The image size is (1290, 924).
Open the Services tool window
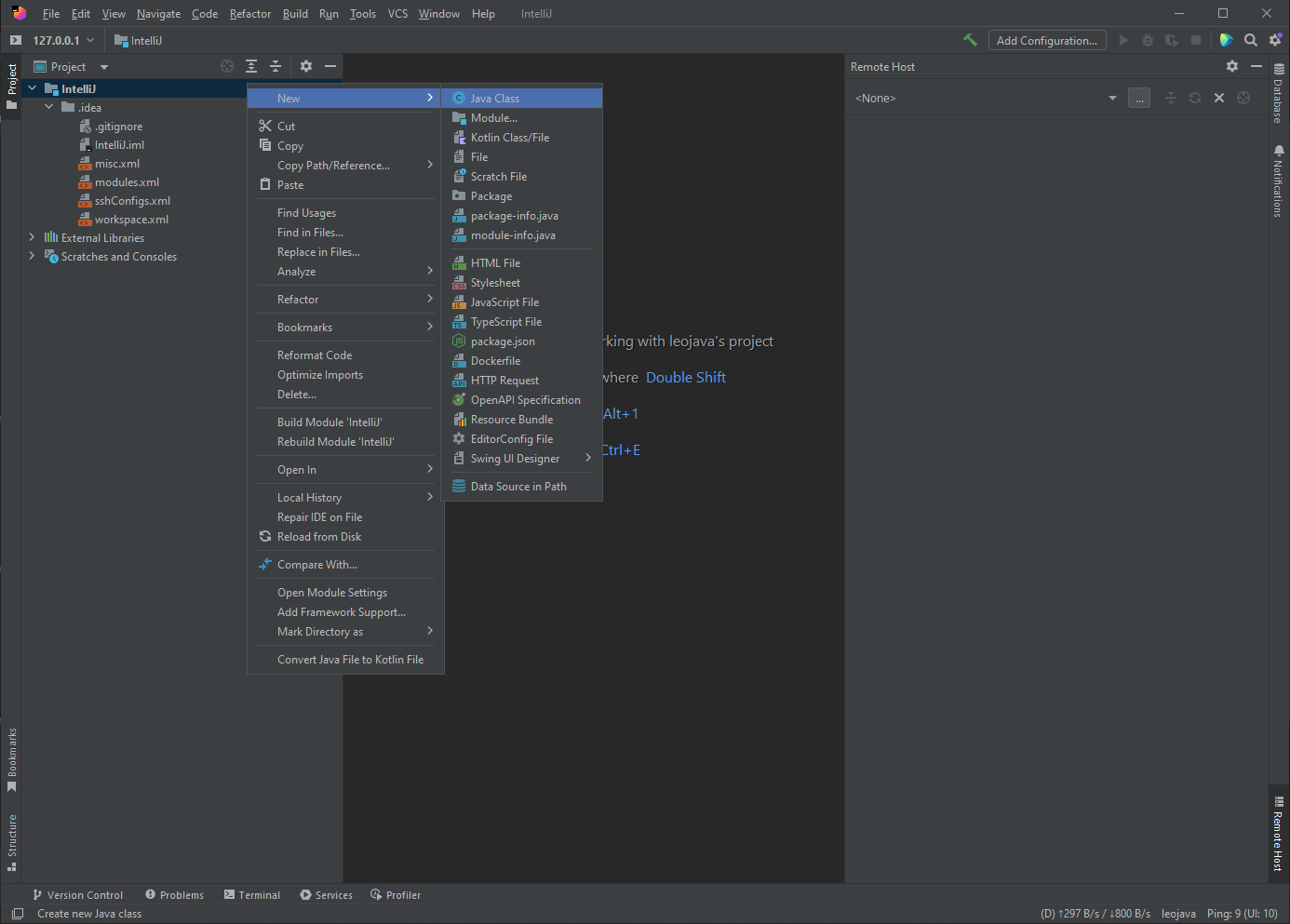326,895
